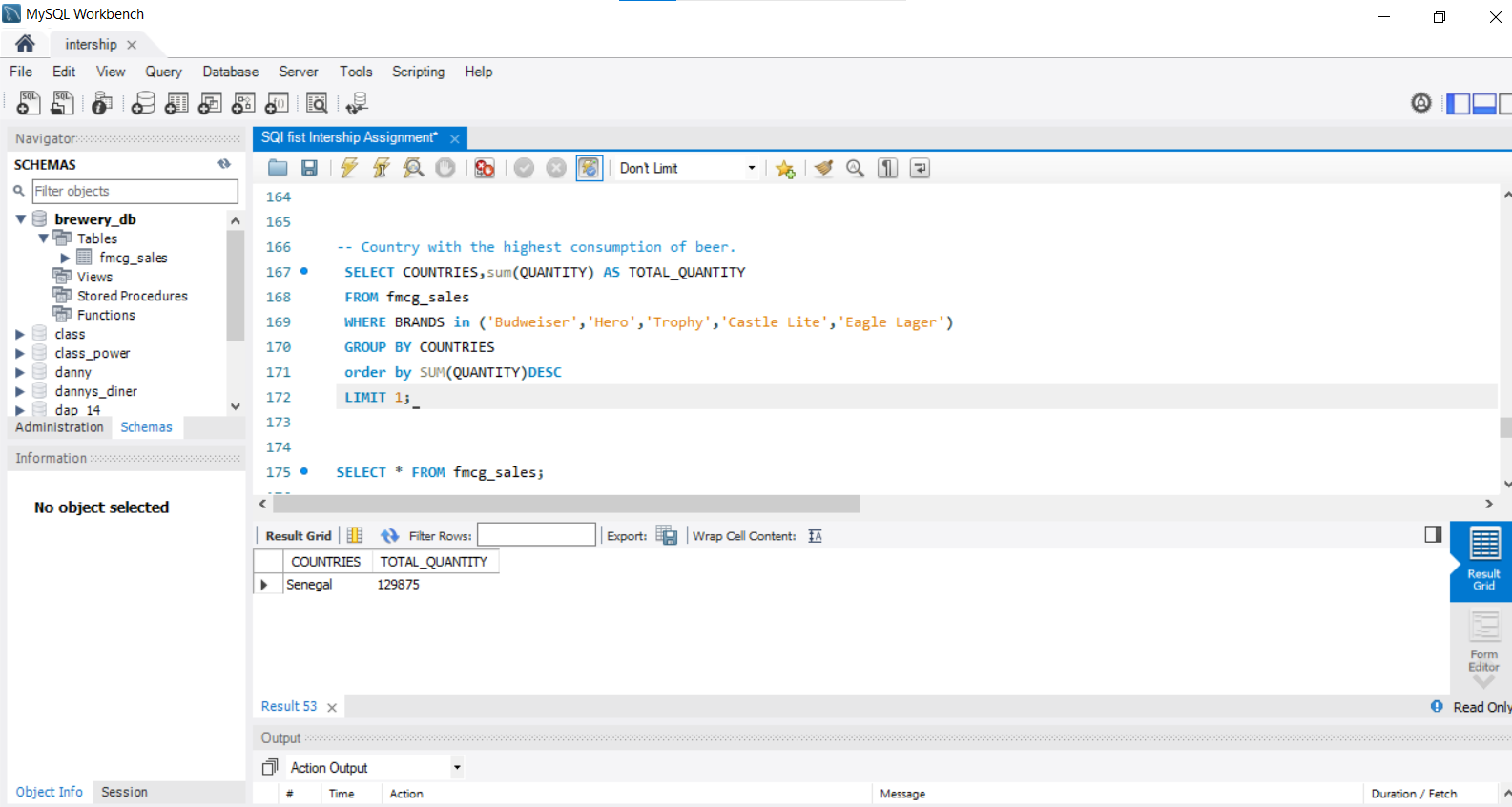Click the Filter objects search field

(x=135, y=191)
